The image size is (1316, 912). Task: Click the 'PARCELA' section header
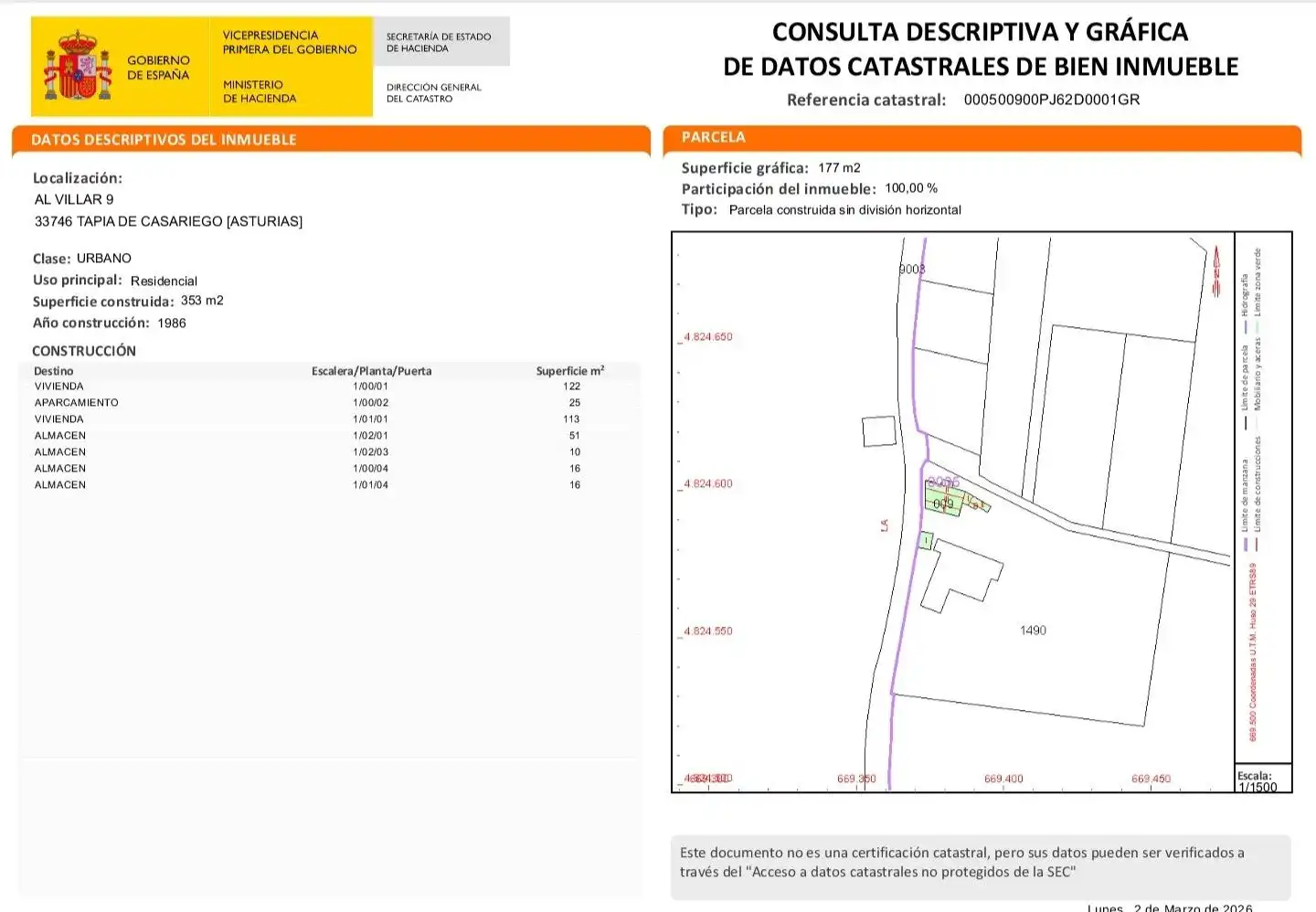pos(714,137)
